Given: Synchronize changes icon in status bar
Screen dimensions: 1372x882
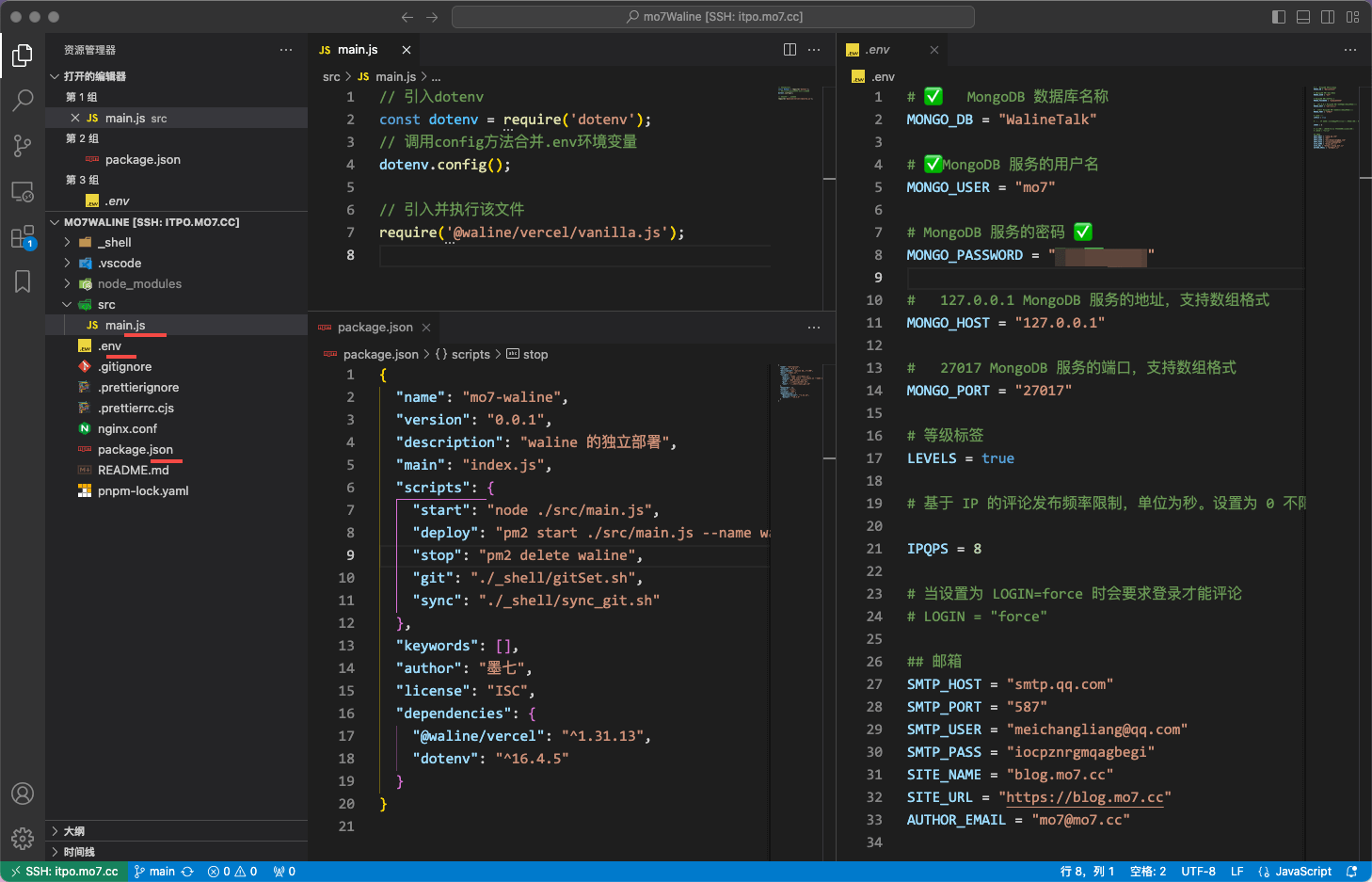Looking at the screenshot, I should [x=187, y=872].
